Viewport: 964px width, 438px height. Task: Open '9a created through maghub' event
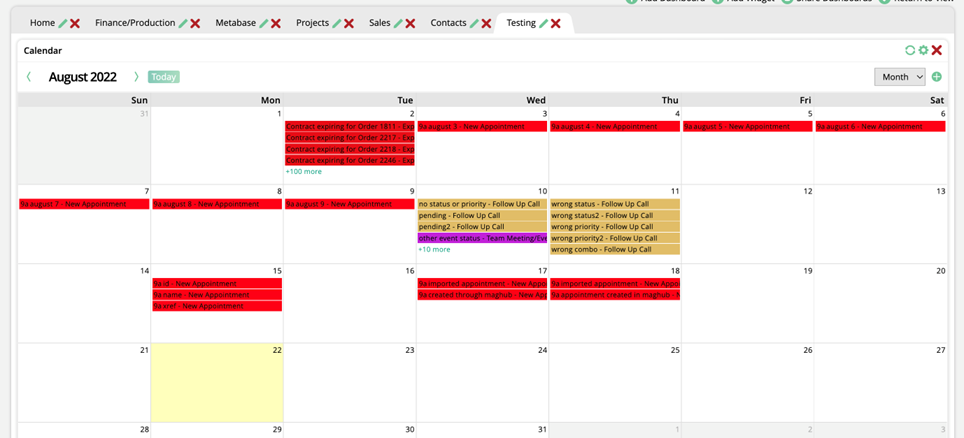[482, 295]
